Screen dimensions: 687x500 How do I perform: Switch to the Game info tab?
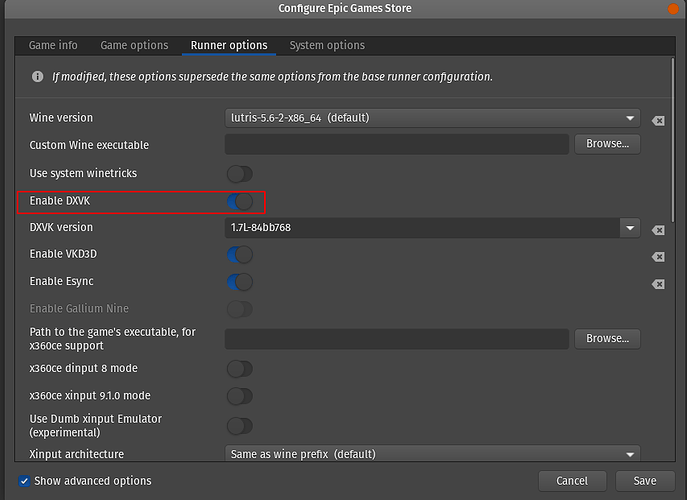(x=53, y=45)
